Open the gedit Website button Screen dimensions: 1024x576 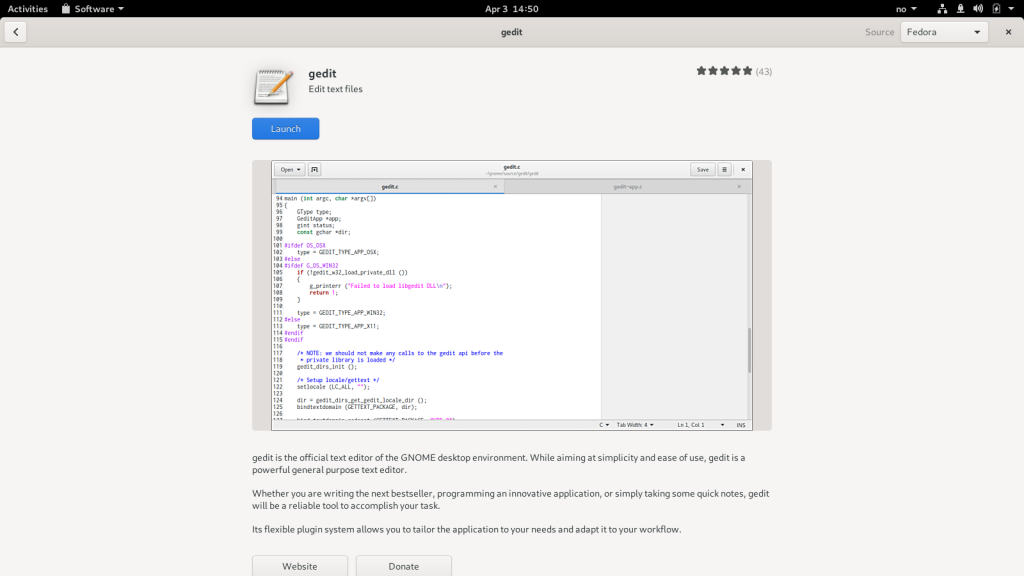tap(300, 566)
